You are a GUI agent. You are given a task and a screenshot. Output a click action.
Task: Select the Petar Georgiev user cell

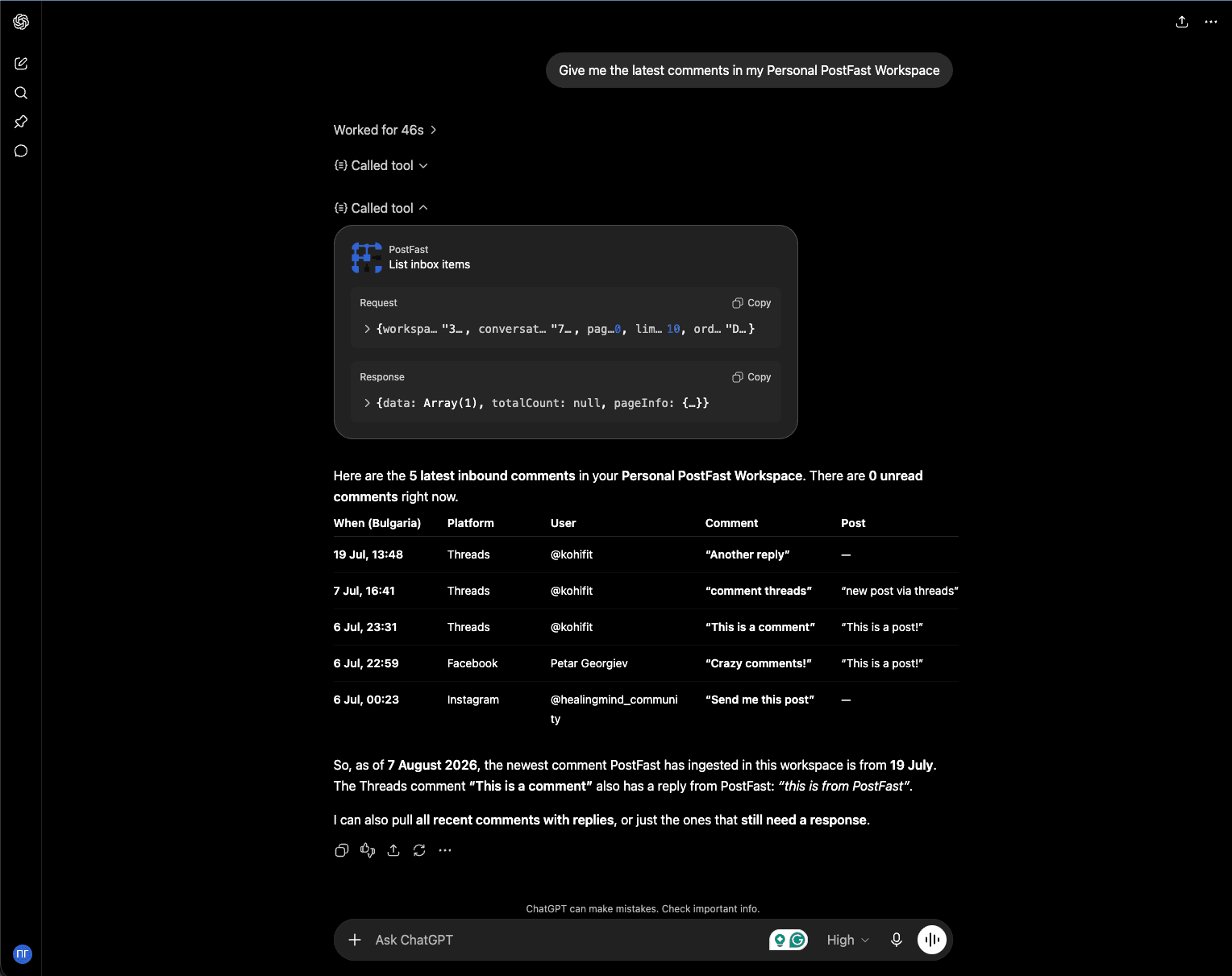coord(589,663)
